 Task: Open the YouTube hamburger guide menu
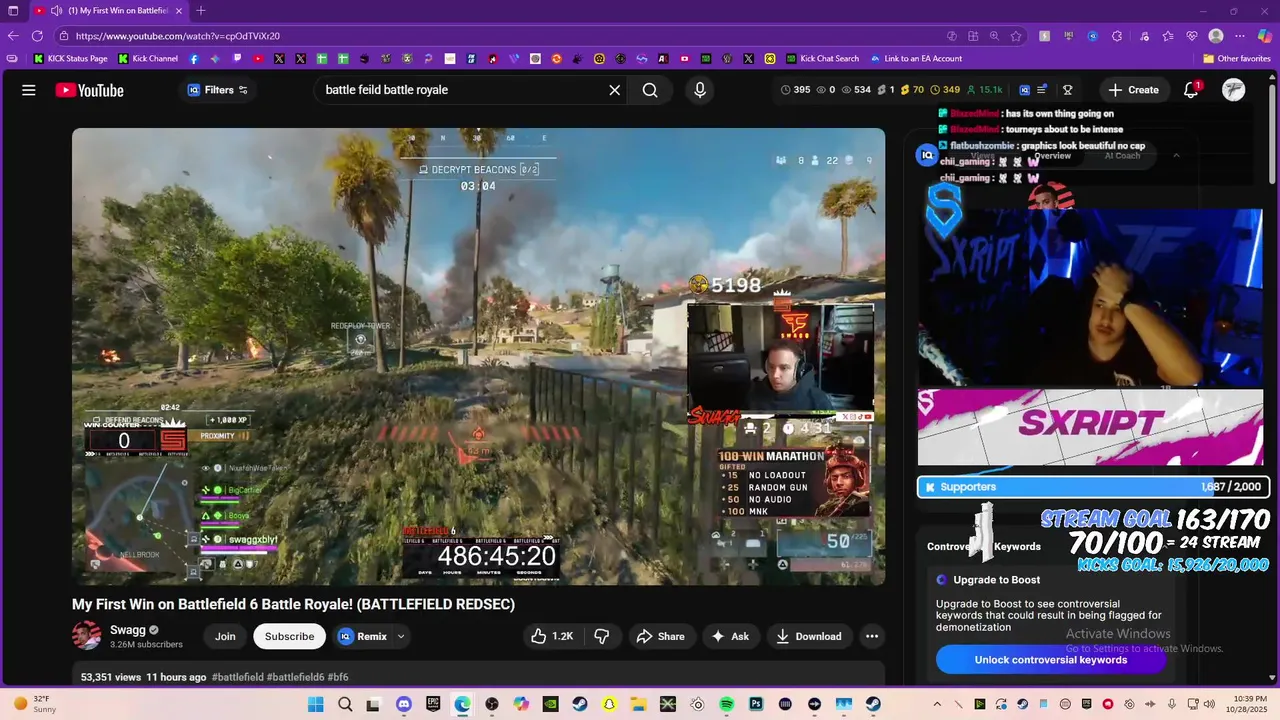point(29,90)
